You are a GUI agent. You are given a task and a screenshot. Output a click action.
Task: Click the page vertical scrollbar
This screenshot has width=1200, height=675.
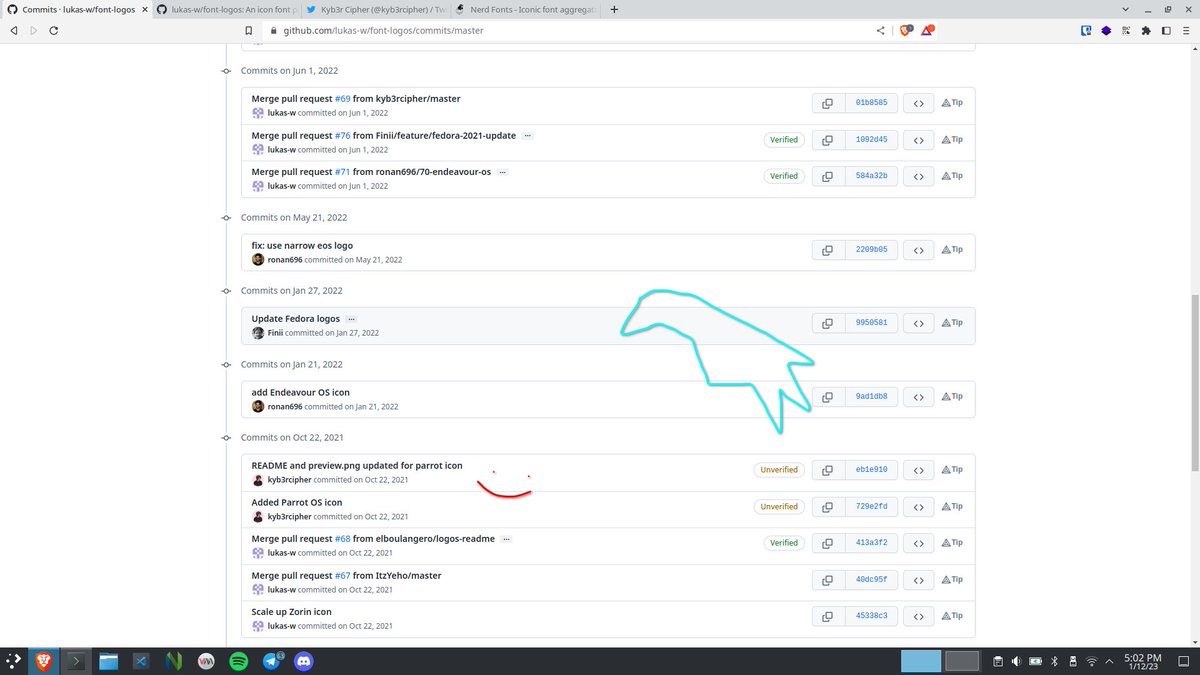[1195, 382]
